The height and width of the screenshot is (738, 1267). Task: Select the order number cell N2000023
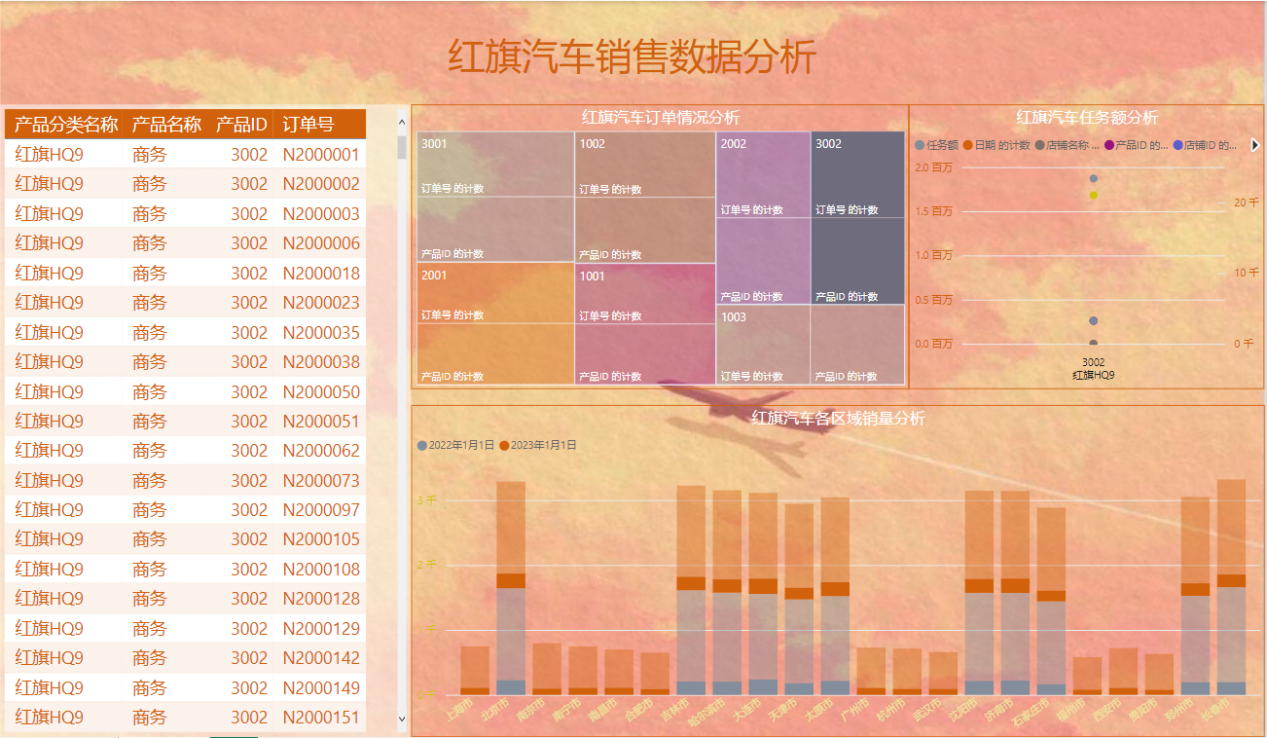(x=320, y=302)
